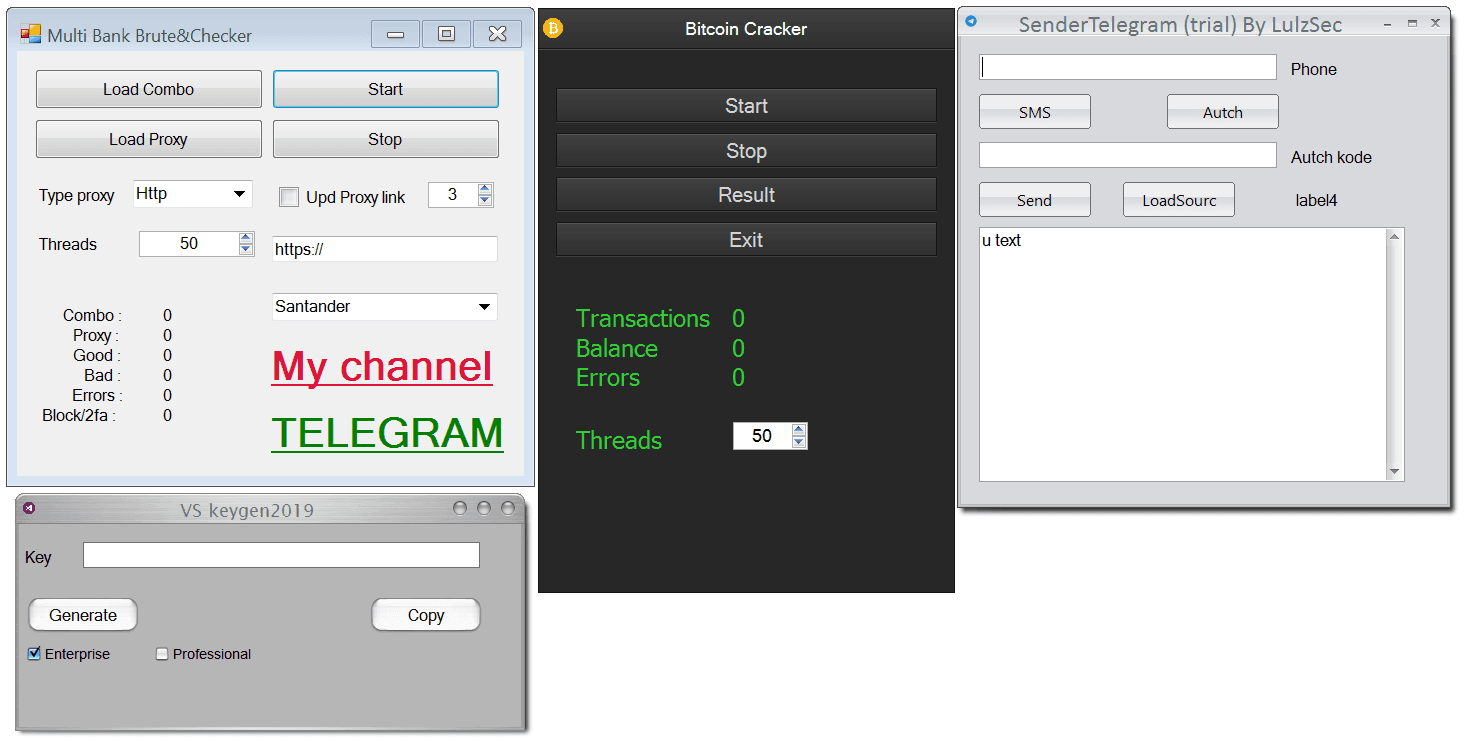Increase Threads value in Bitcoin Cracker
This screenshot has height=744, width=1466.
click(798, 430)
